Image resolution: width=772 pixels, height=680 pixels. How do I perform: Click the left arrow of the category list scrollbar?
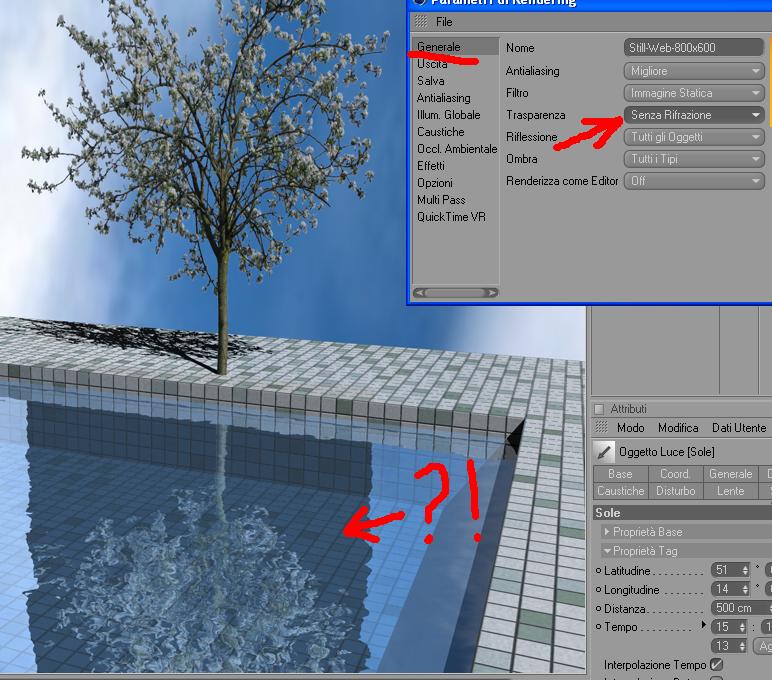click(419, 292)
